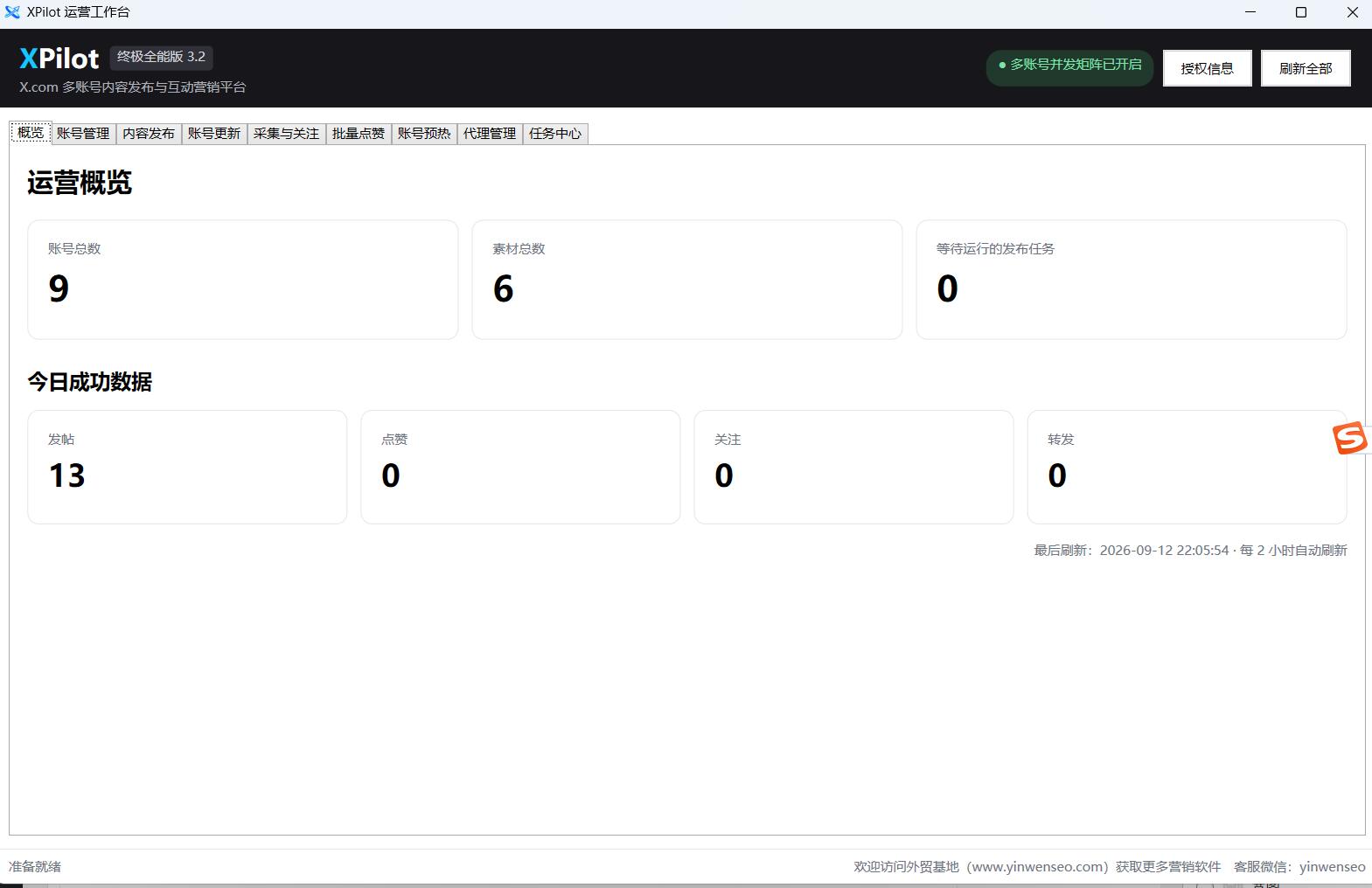Image resolution: width=1372 pixels, height=888 pixels.
Task: Open the 内容发布 tab
Action: (149, 134)
